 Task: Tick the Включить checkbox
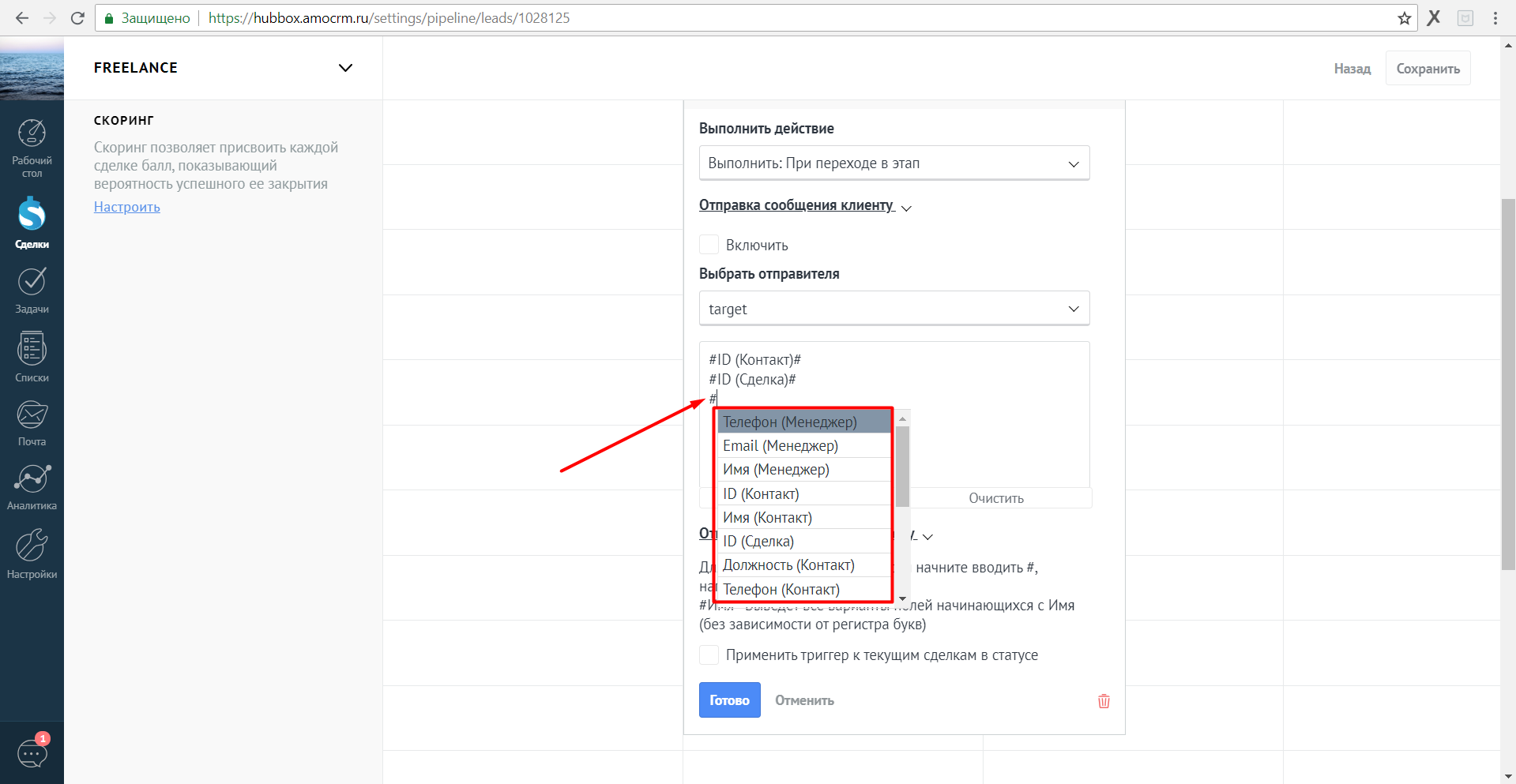point(709,245)
